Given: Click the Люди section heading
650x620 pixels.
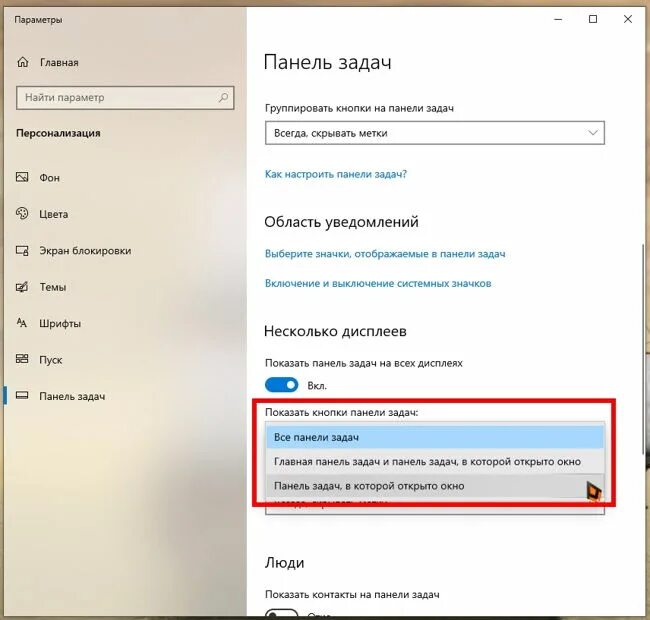Looking at the screenshot, I should tap(284, 563).
